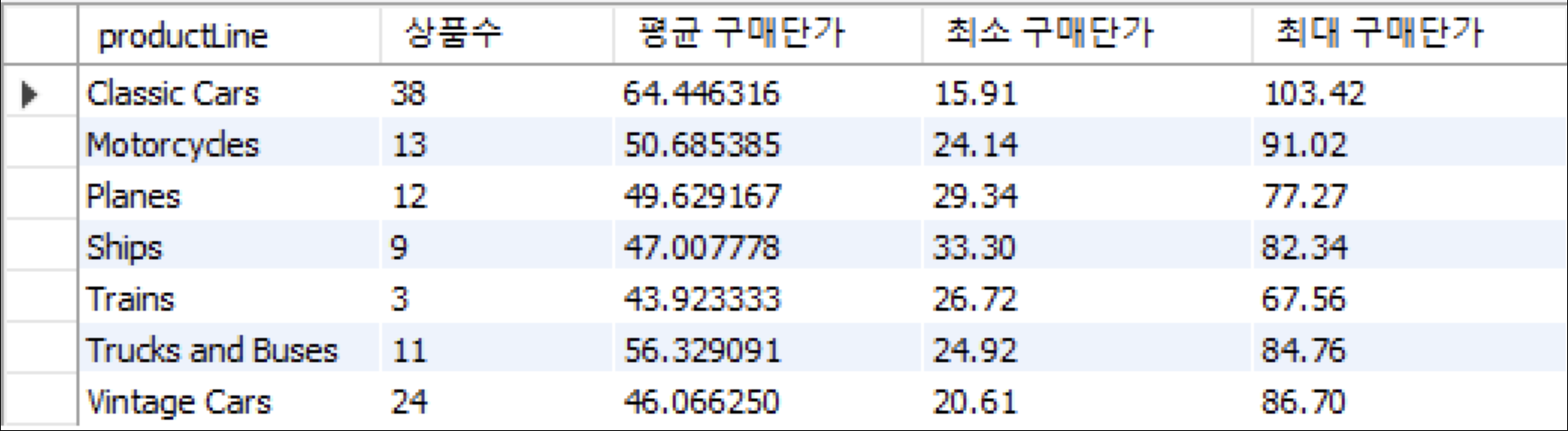Click minimum price 29.34
This screenshot has width=1568, height=431.
point(1087,195)
